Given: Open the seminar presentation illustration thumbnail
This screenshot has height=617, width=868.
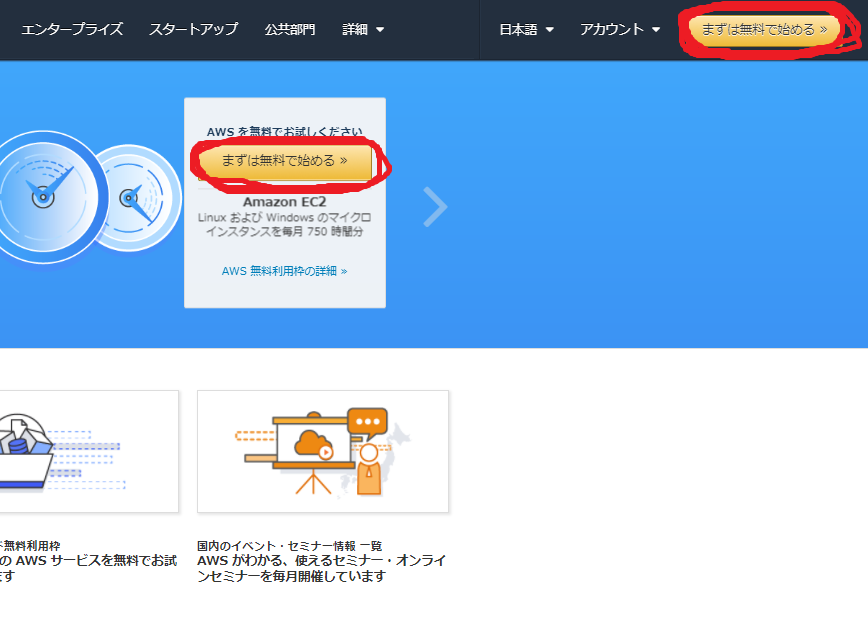Looking at the screenshot, I should pyautogui.click(x=323, y=451).
